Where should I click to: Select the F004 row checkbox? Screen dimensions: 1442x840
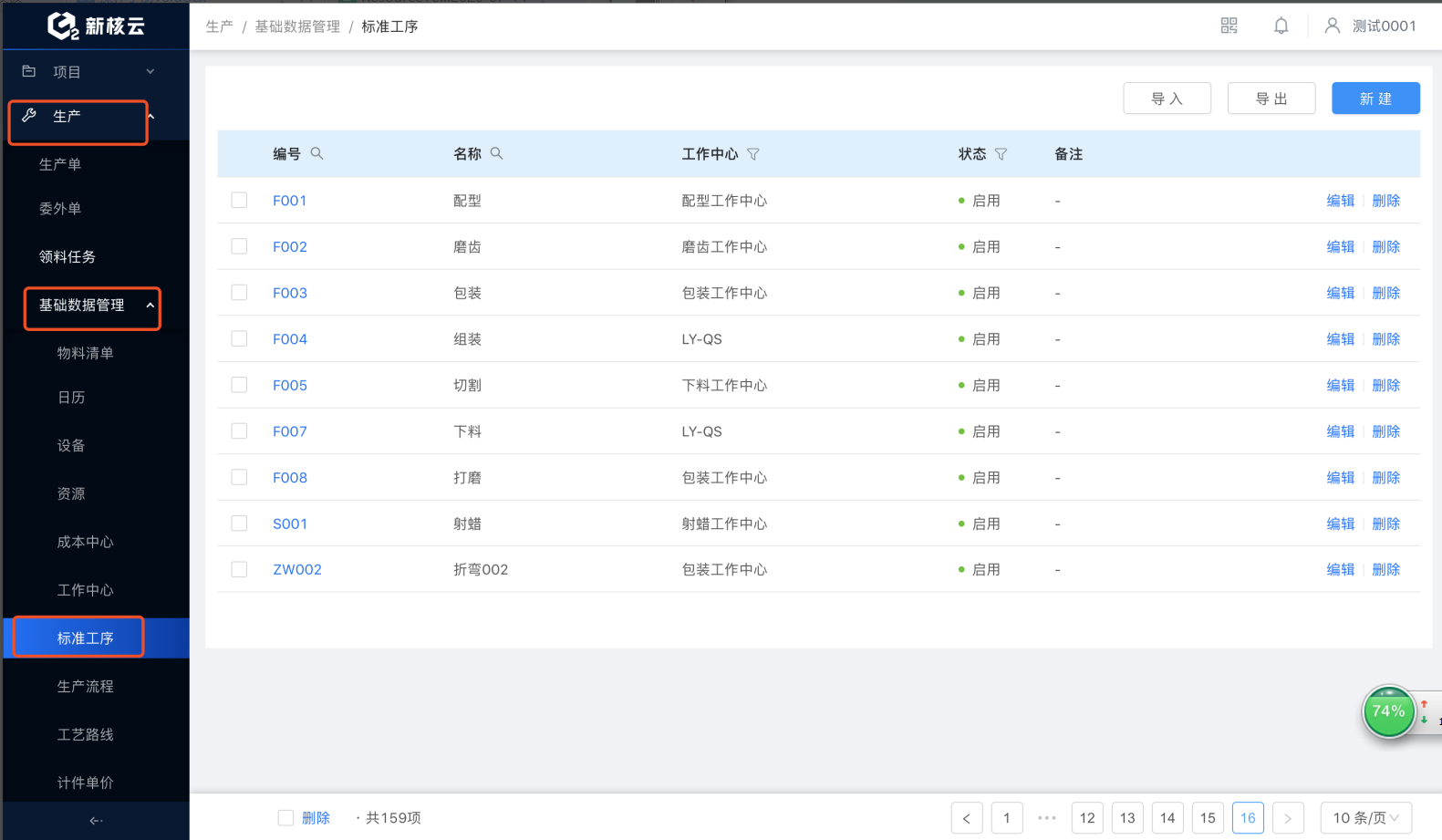pos(239,338)
